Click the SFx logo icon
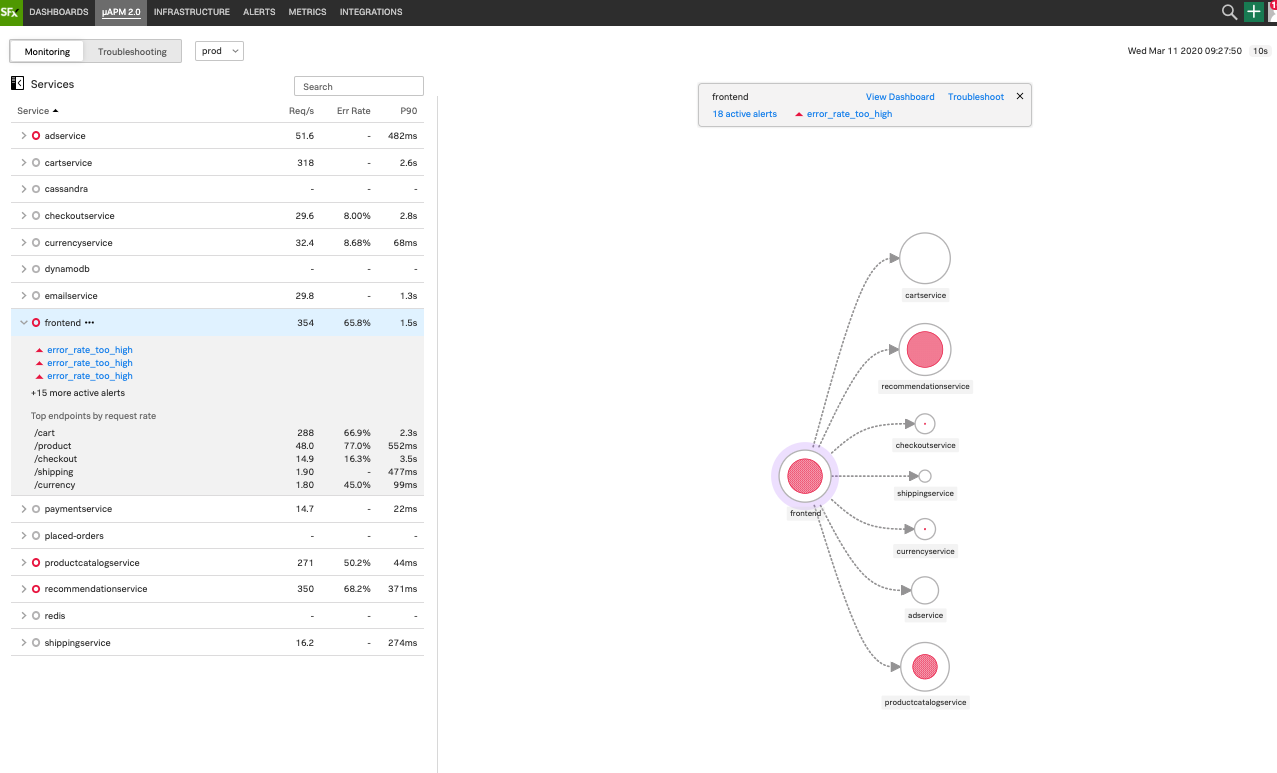1277x773 pixels. (x=11, y=12)
